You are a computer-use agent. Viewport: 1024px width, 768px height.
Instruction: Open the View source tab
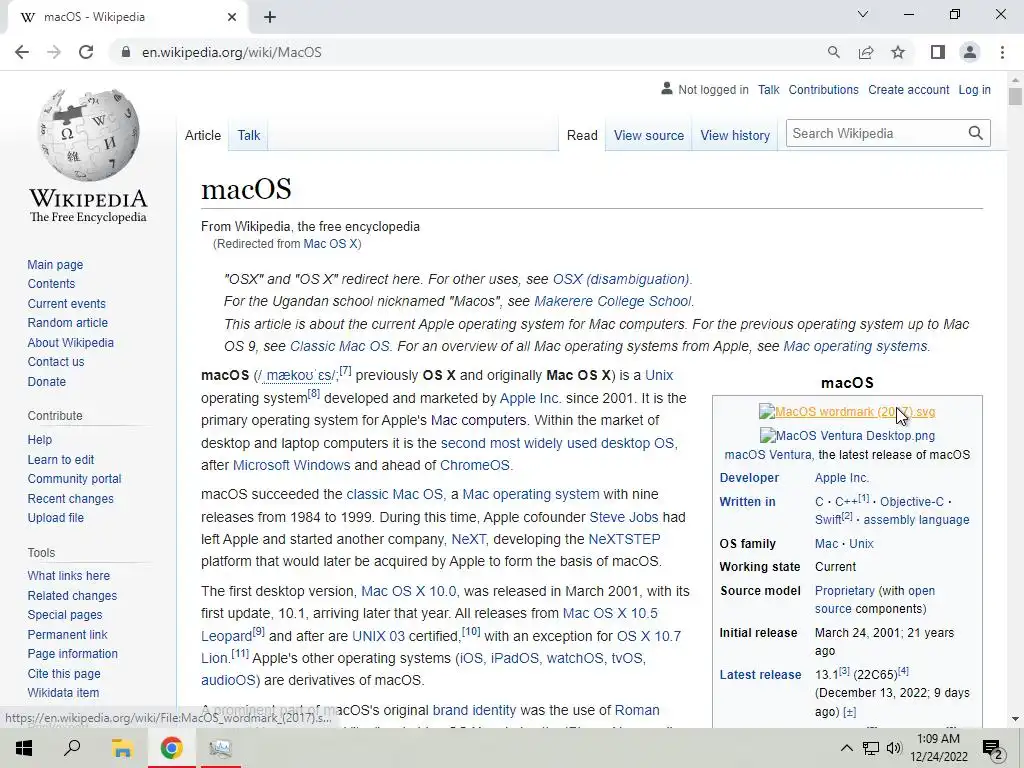[648, 135]
